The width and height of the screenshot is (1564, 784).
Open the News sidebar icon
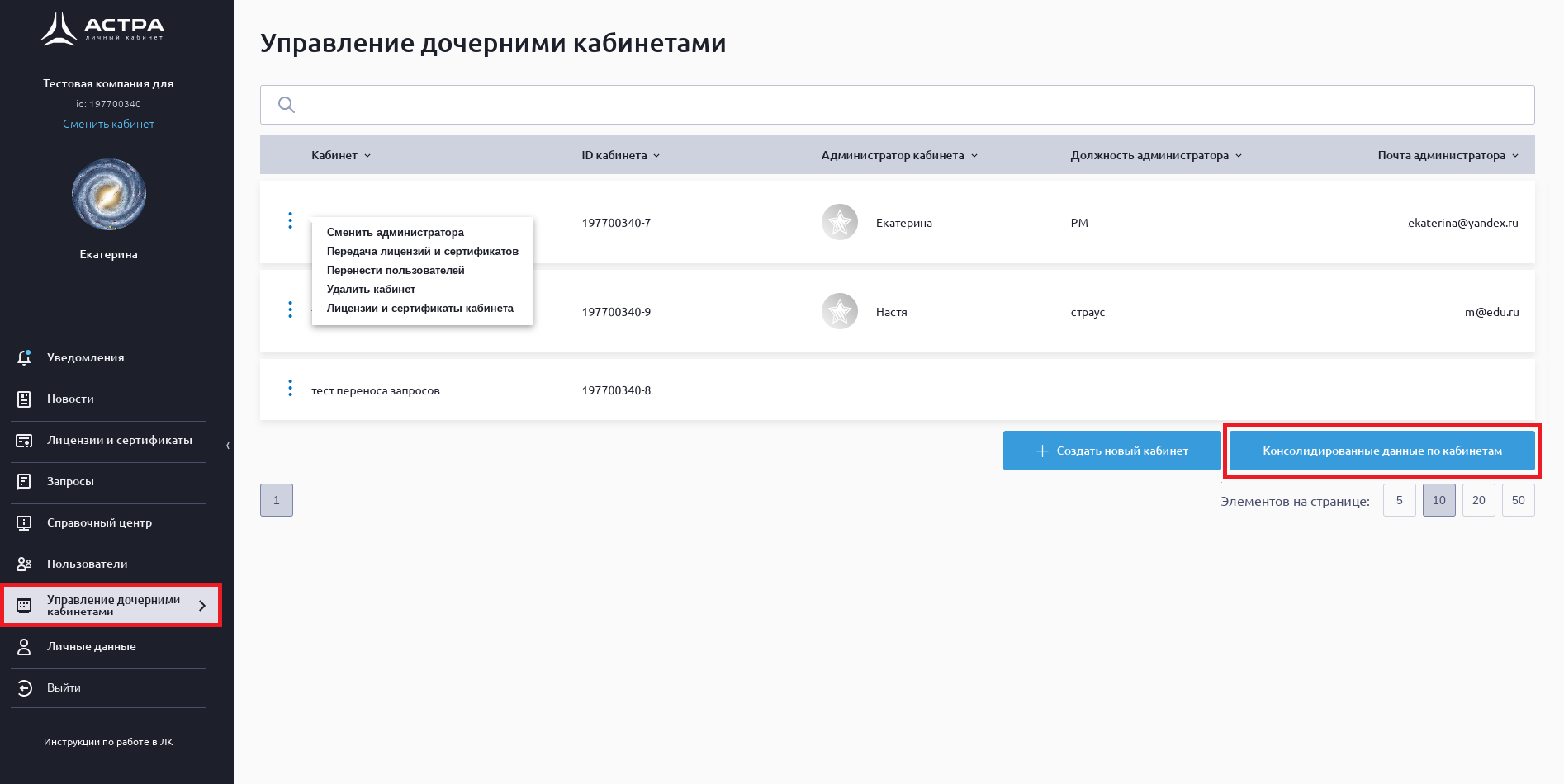pos(24,399)
